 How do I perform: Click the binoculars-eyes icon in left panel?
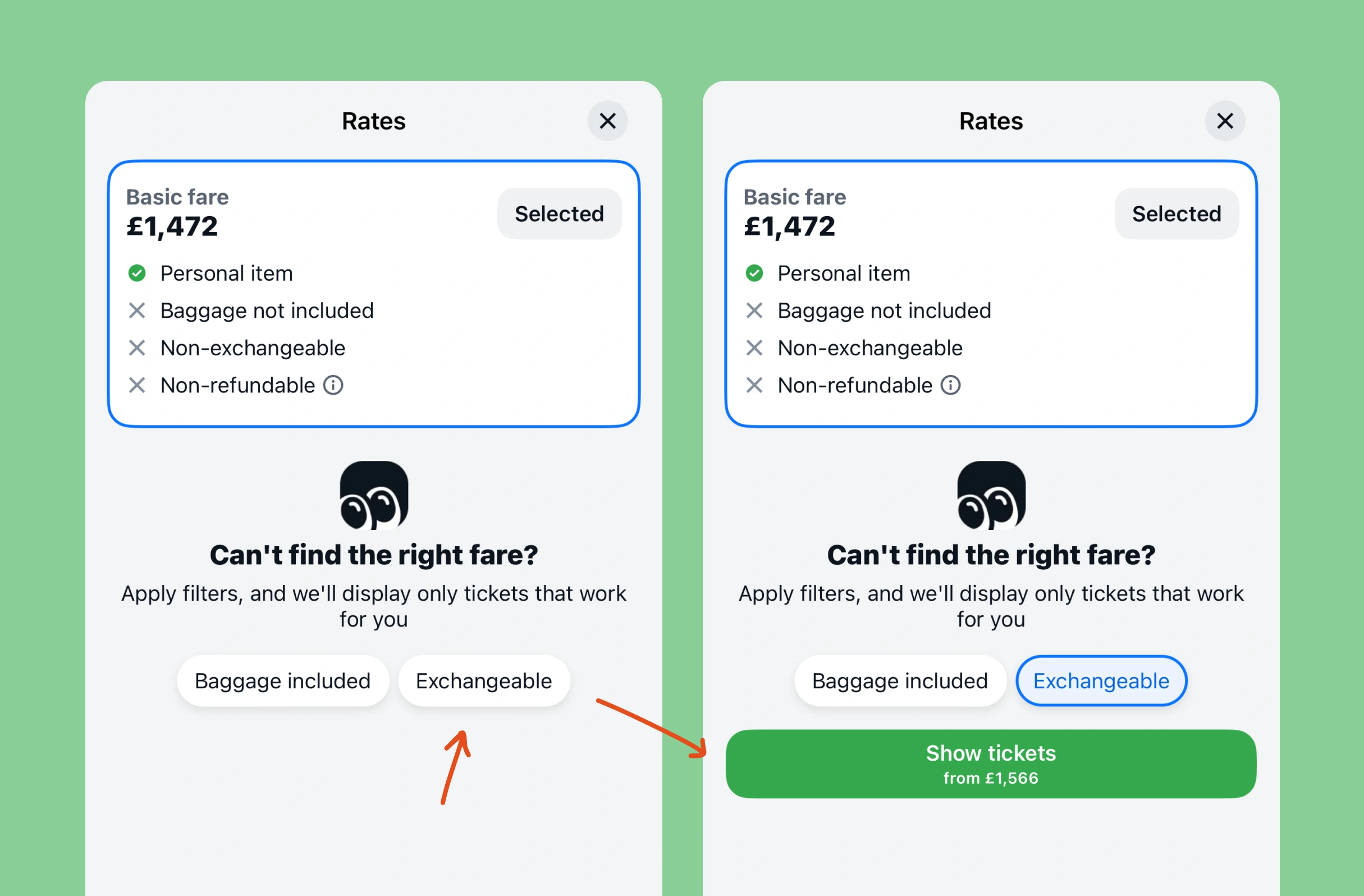click(x=374, y=495)
